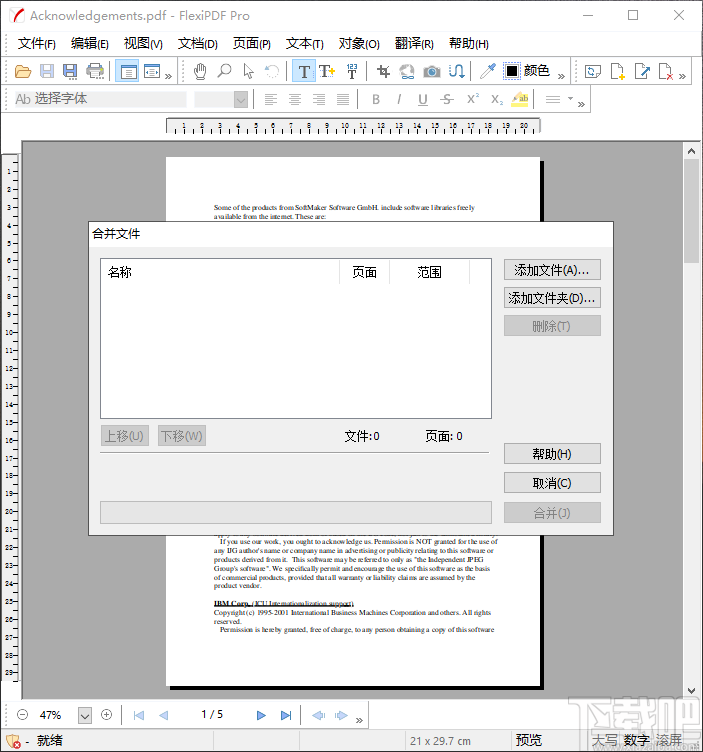Click the 页面 column header
The height and width of the screenshot is (752, 703).
click(x=364, y=272)
